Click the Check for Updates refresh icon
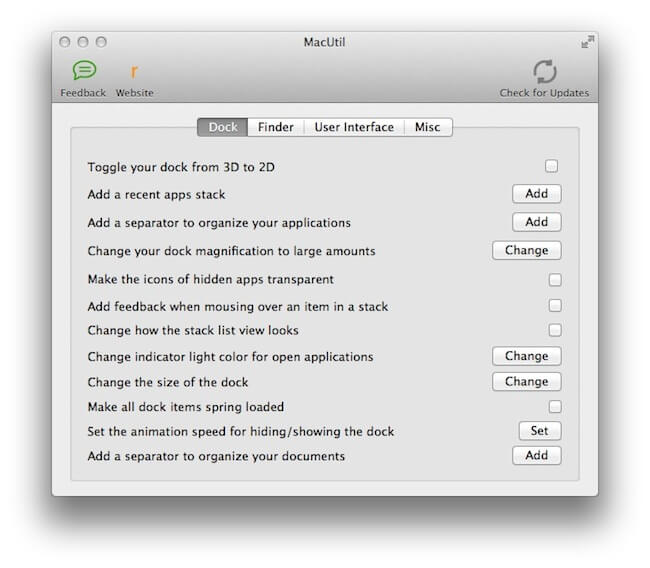Image resolution: width=650 pixels, height=568 pixels. coord(544,71)
